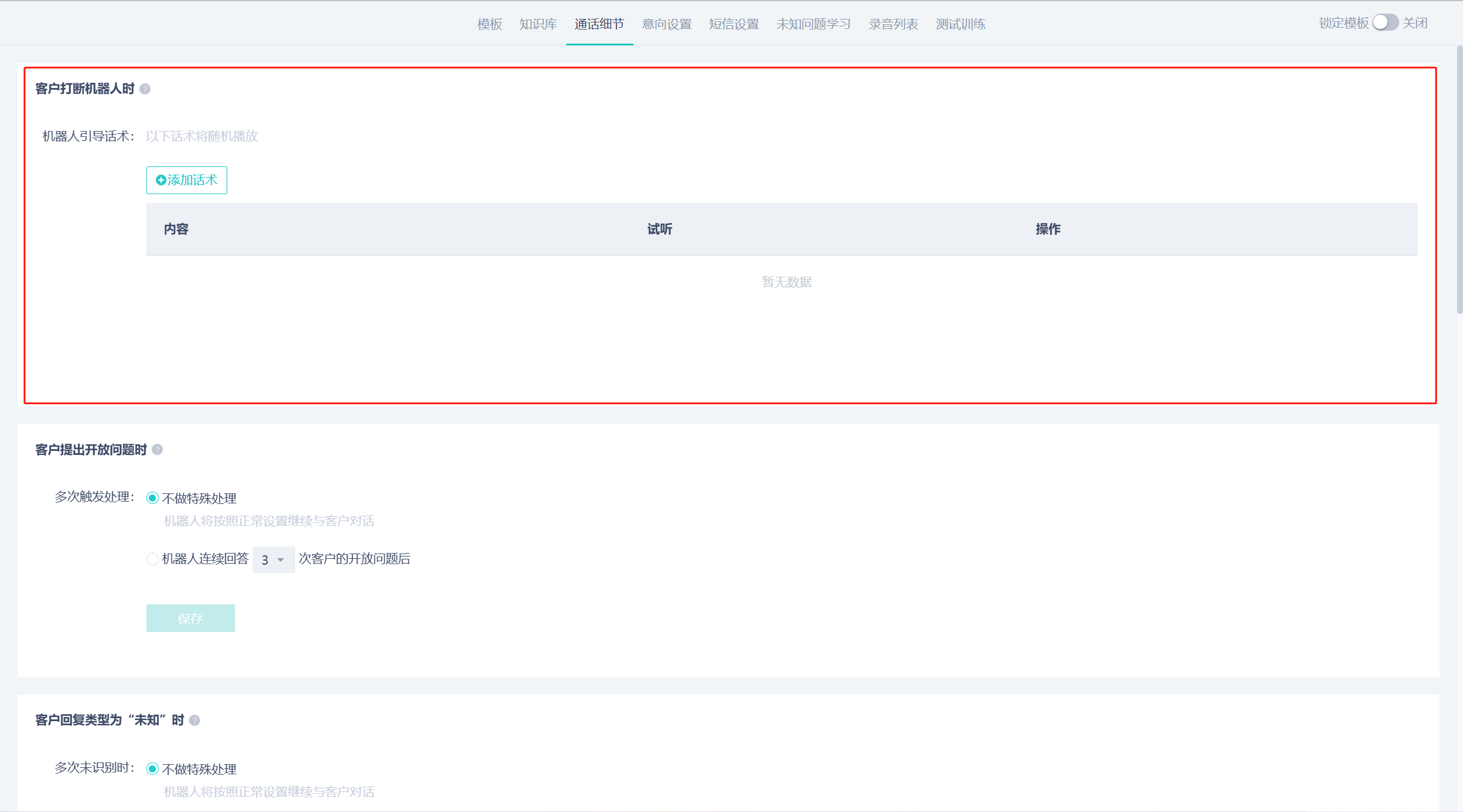The width and height of the screenshot is (1463, 812).
Task: Open the 录音列表 tab
Action: (x=893, y=24)
